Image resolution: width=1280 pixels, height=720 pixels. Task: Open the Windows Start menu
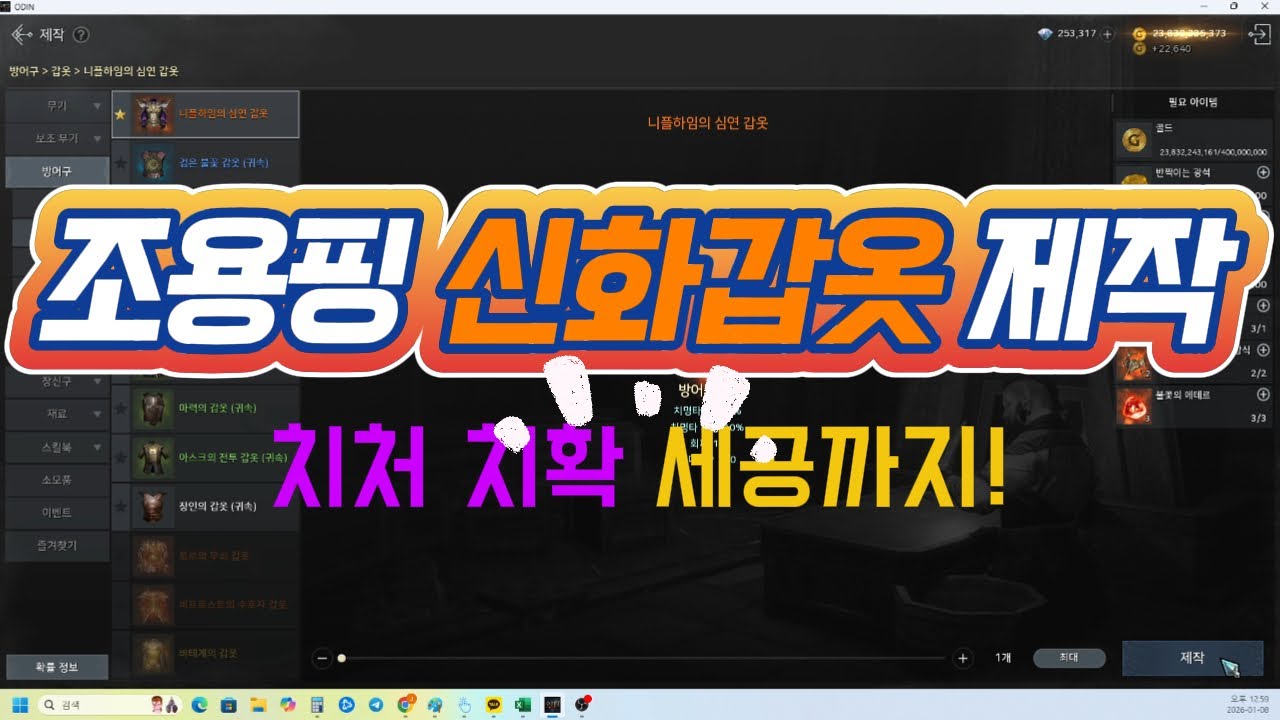[19, 704]
